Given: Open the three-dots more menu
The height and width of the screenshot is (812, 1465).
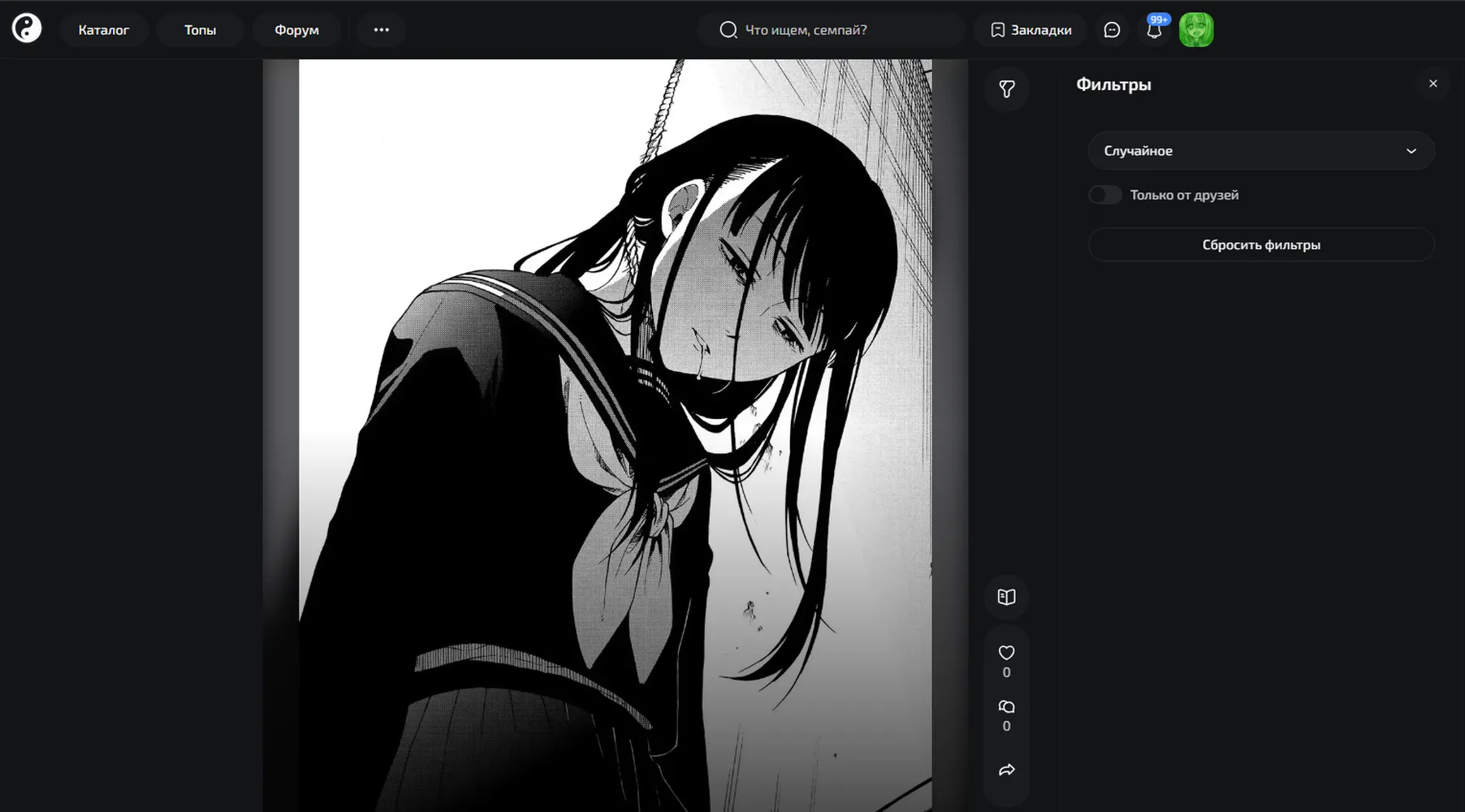Looking at the screenshot, I should click(382, 30).
